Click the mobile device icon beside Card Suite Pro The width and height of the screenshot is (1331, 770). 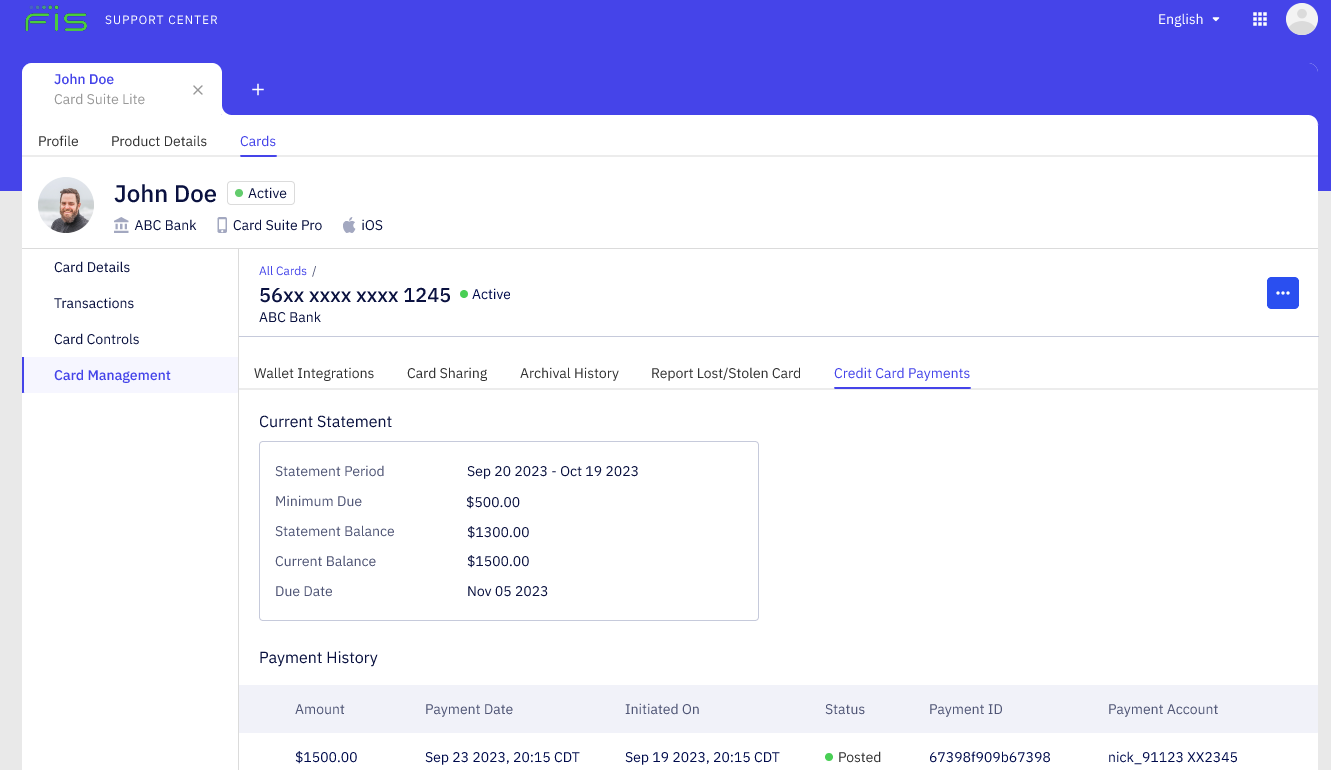221,225
